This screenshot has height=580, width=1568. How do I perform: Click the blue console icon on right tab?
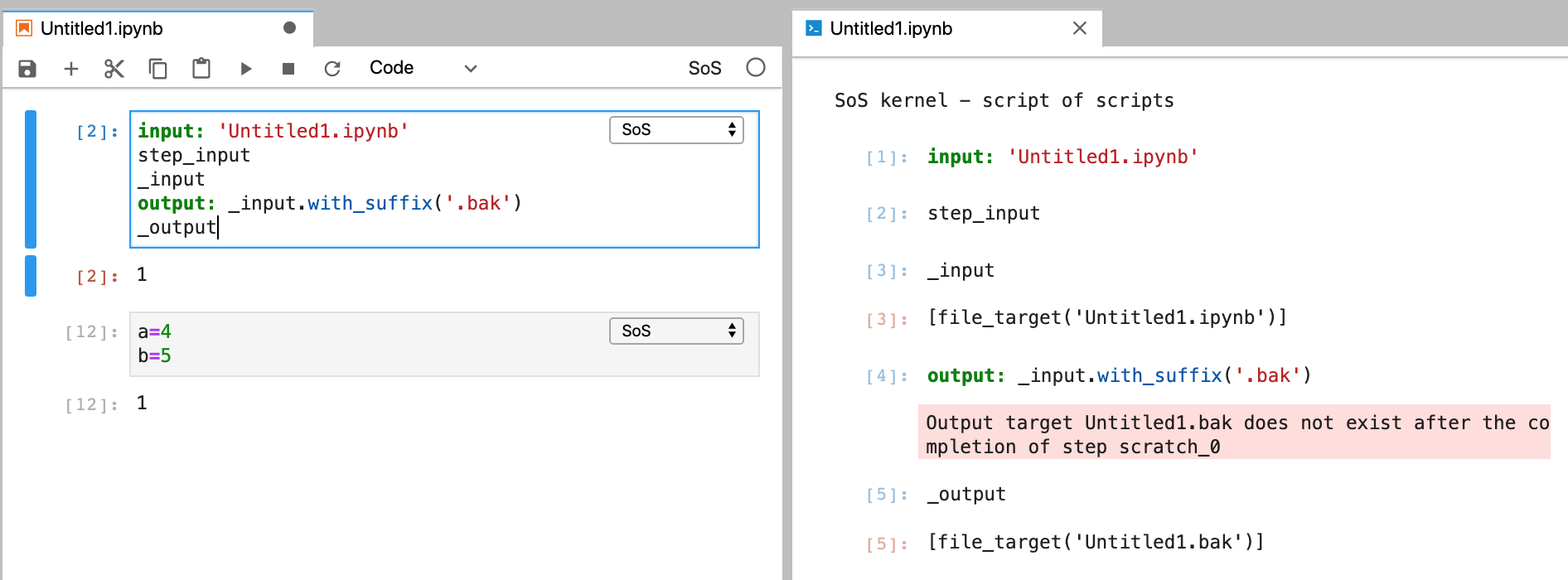(814, 28)
